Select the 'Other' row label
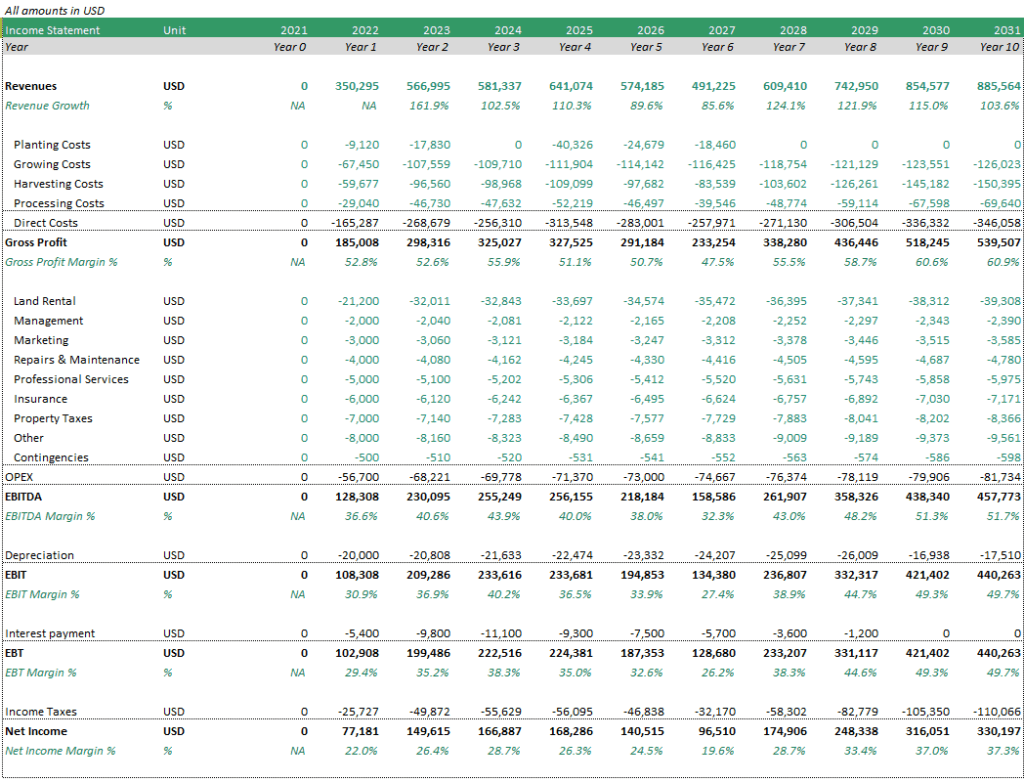The height and width of the screenshot is (782, 1024). [28, 439]
